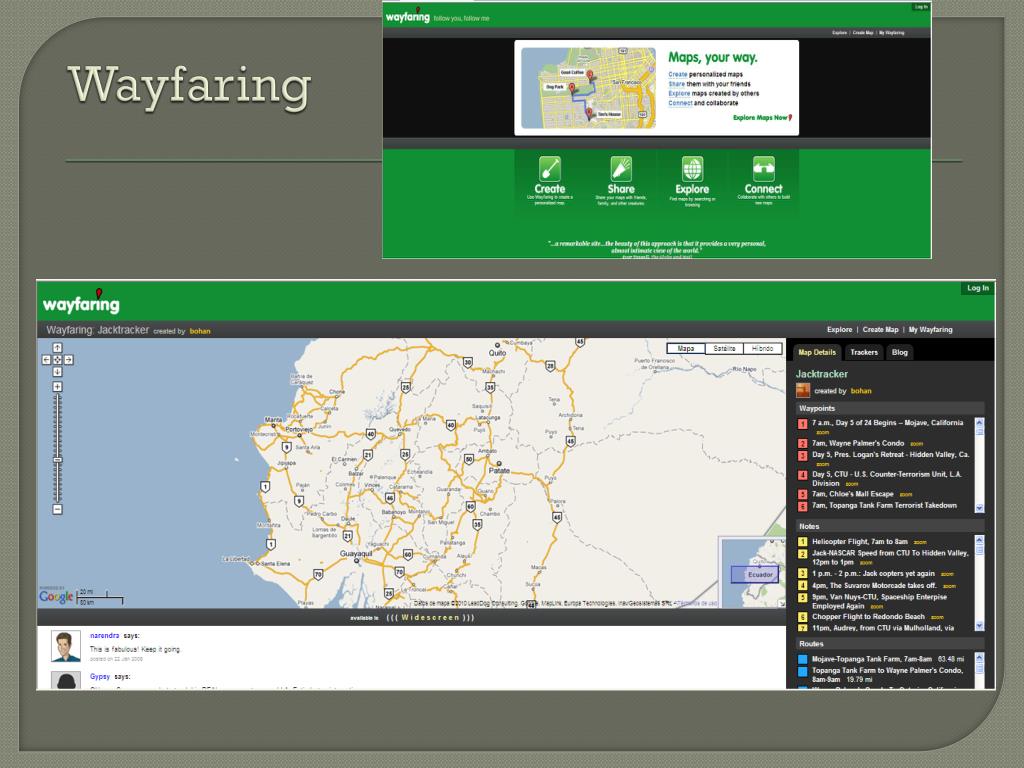Image resolution: width=1024 pixels, height=768 pixels.
Task: Click the blue swatch for Mojave-Topanga Tank Farm route
Action: [x=803, y=660]
